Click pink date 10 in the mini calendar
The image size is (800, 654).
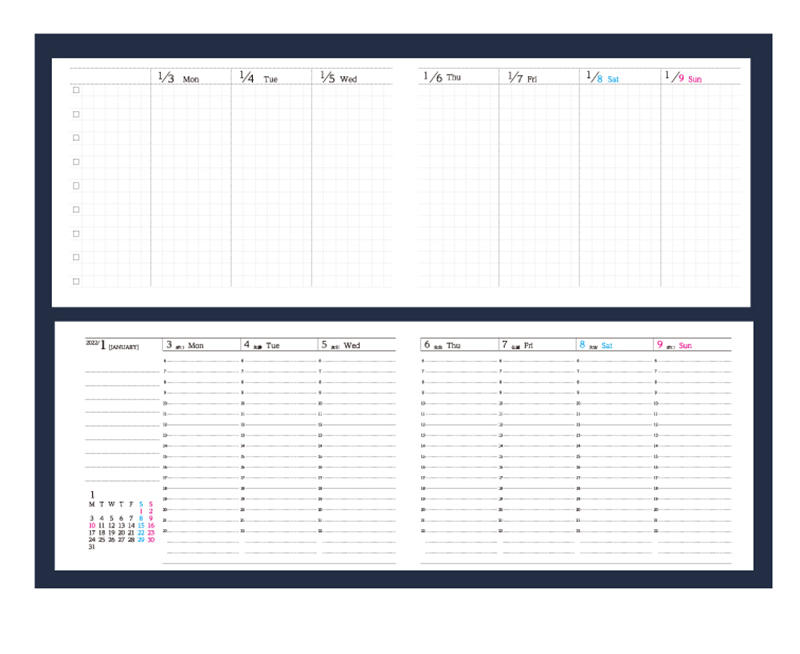coord(92,525)
